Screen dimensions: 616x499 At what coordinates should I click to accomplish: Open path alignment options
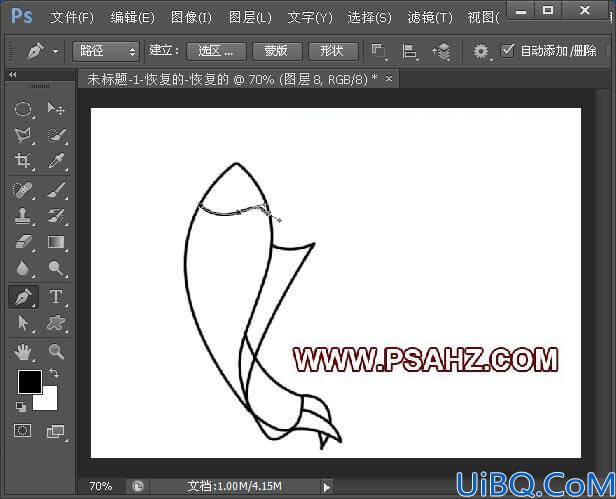pyautogui.click(x=409, y=52)
